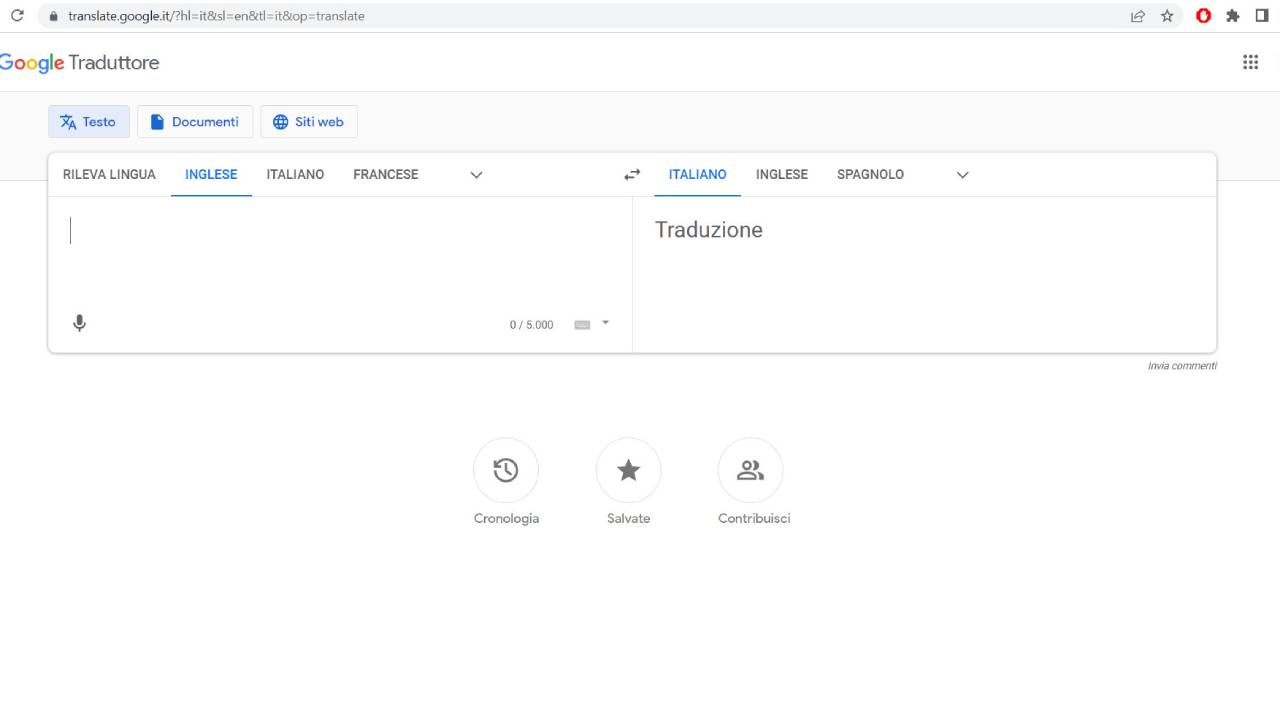Start voice input with microphone icon
This screenshot has width=1280, height=720.
tap(80, 323)
